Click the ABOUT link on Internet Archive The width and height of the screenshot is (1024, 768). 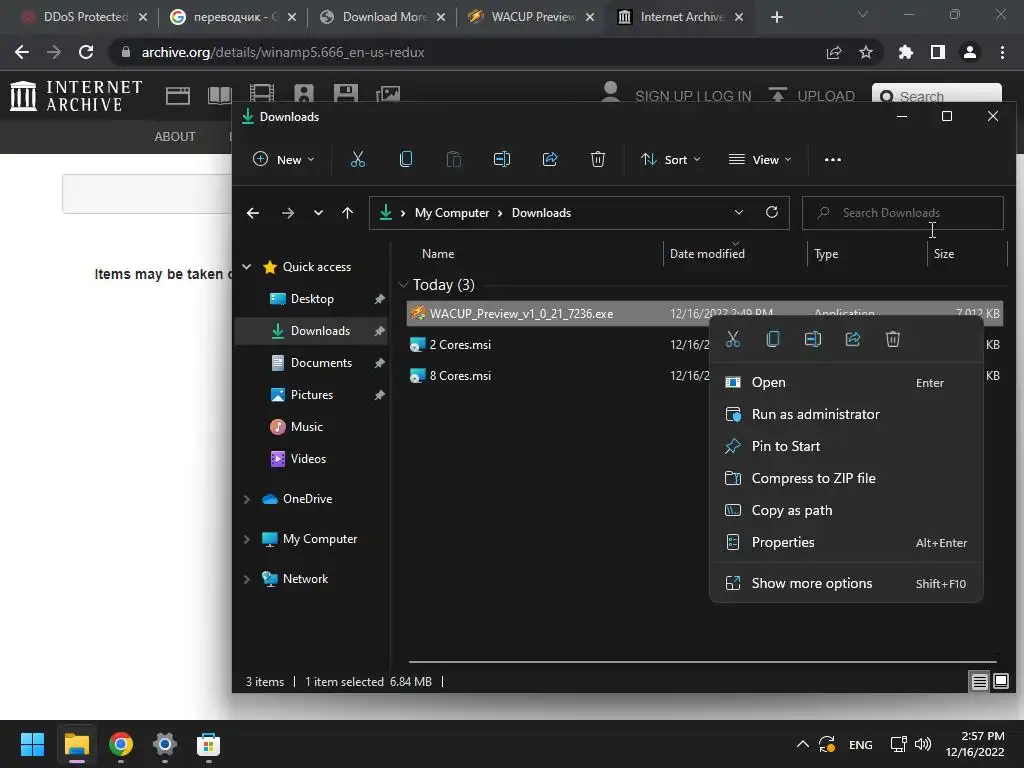coord(174,136)
